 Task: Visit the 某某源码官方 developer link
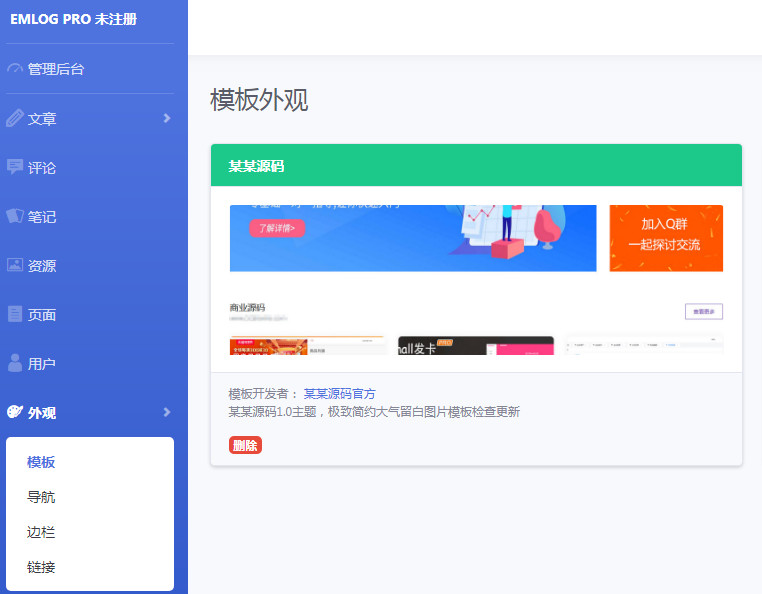coord(340,394)
